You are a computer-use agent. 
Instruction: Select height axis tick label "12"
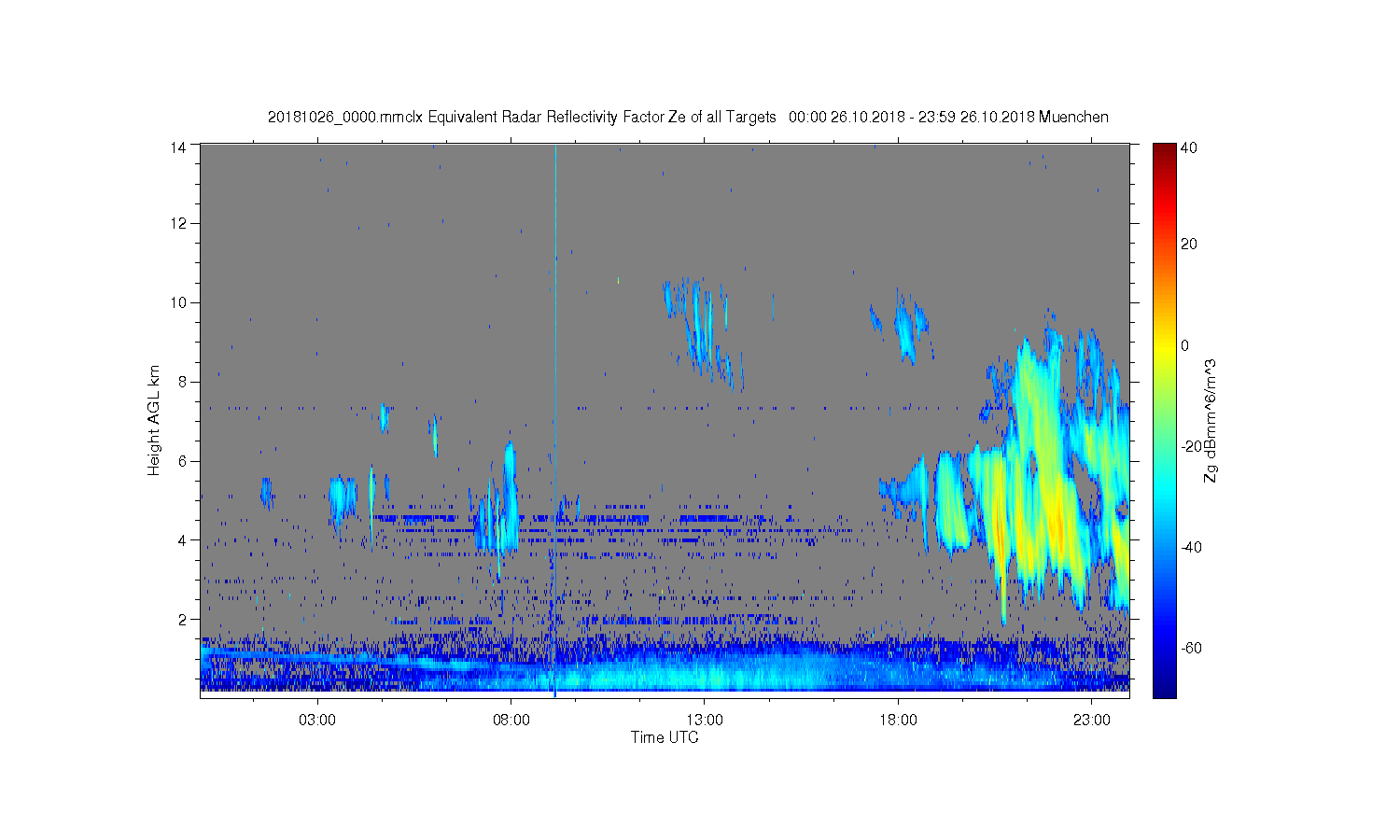tap(178, 223)
